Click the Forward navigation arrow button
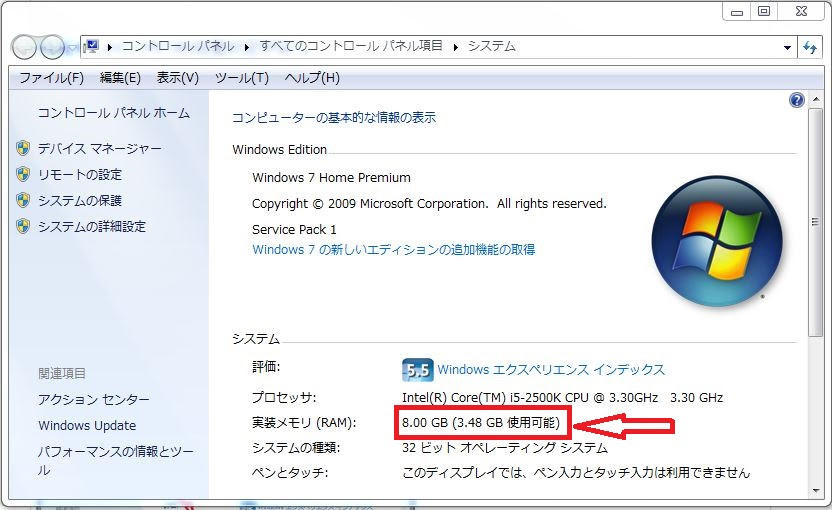This screenshot has height=510, width=832. tap(52, 47)
